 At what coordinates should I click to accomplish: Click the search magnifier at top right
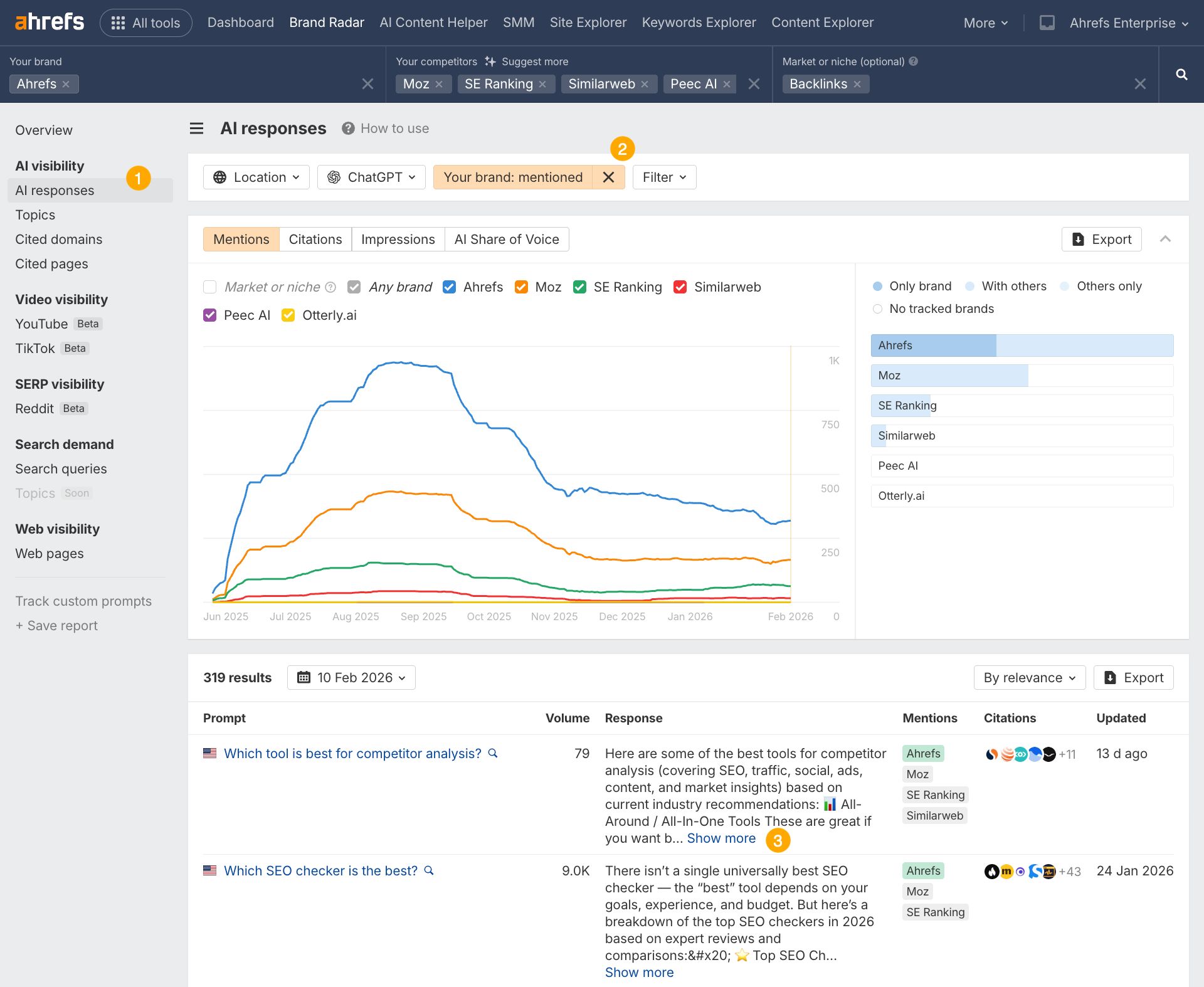click(1181, 75)
